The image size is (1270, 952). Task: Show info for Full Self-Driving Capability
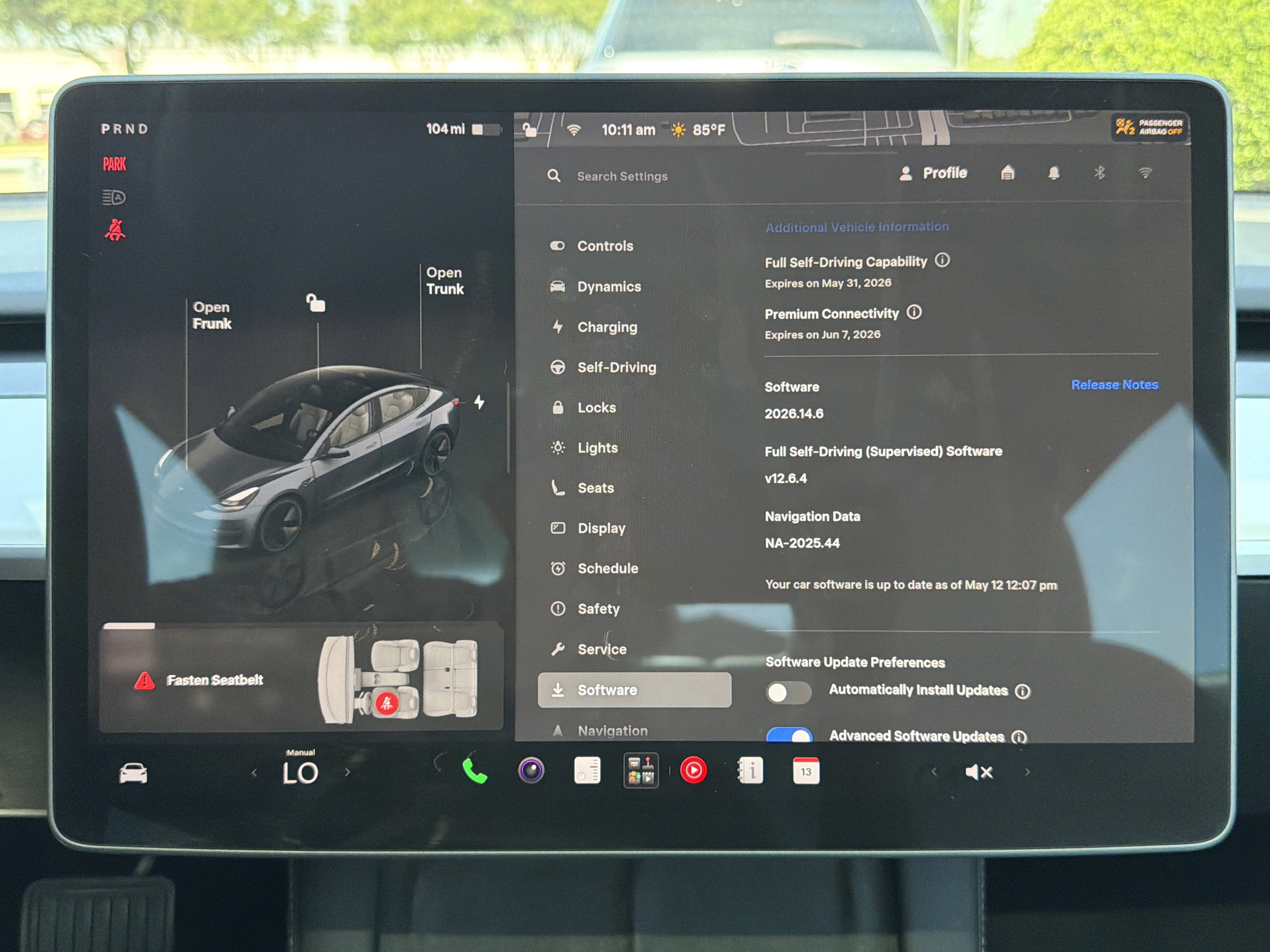pos(942,260)
